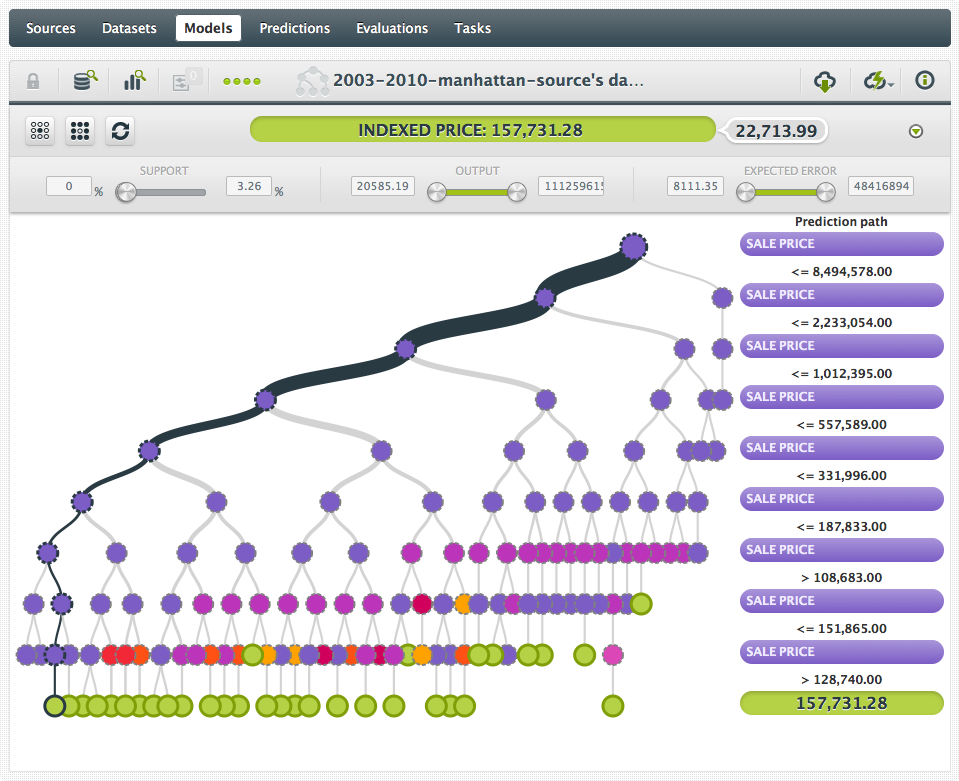
Task: Click the root node of the tree
Action: pyautogui.click(x=633, y=245)
